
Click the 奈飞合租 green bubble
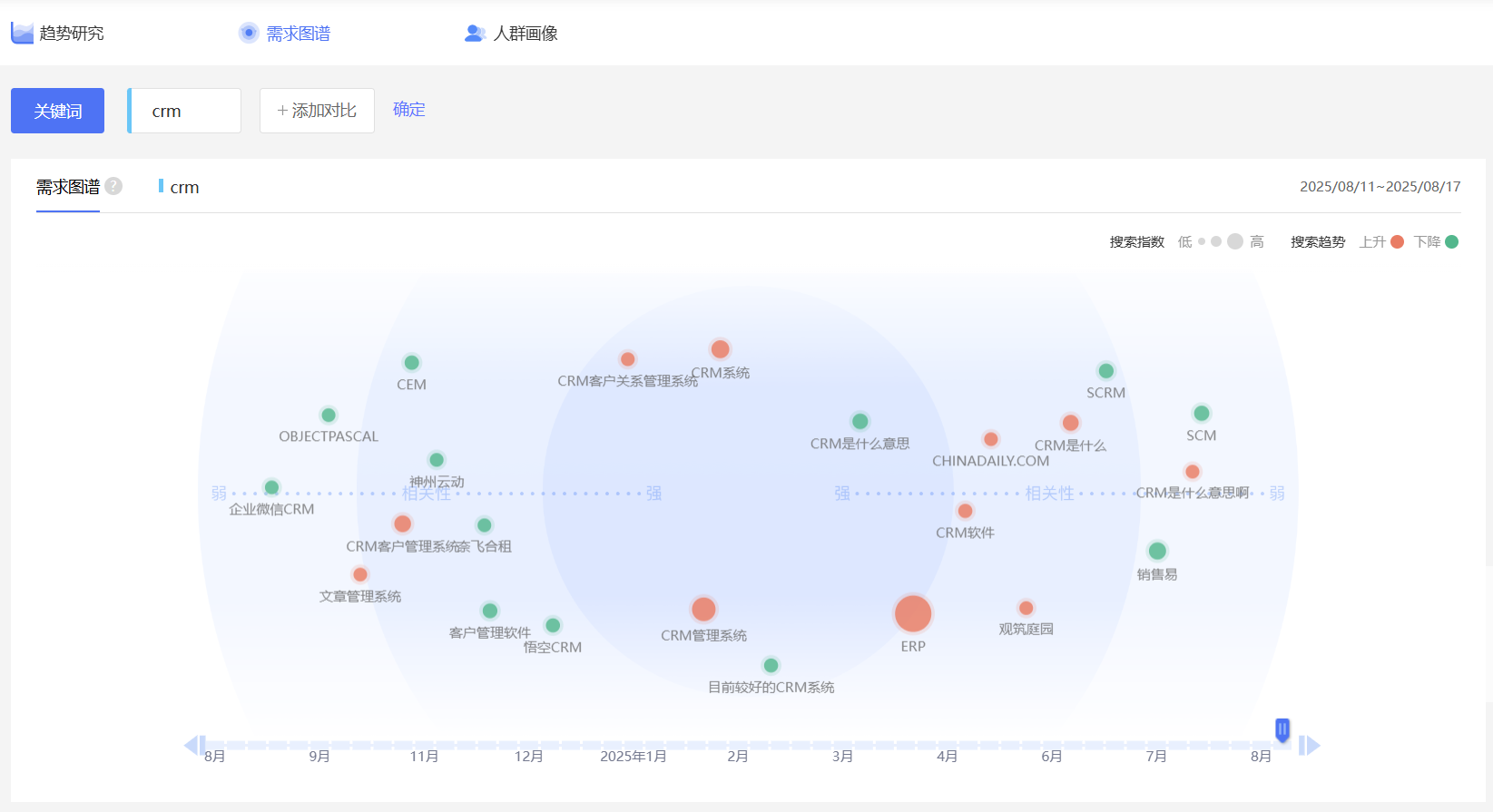point(485,524)
